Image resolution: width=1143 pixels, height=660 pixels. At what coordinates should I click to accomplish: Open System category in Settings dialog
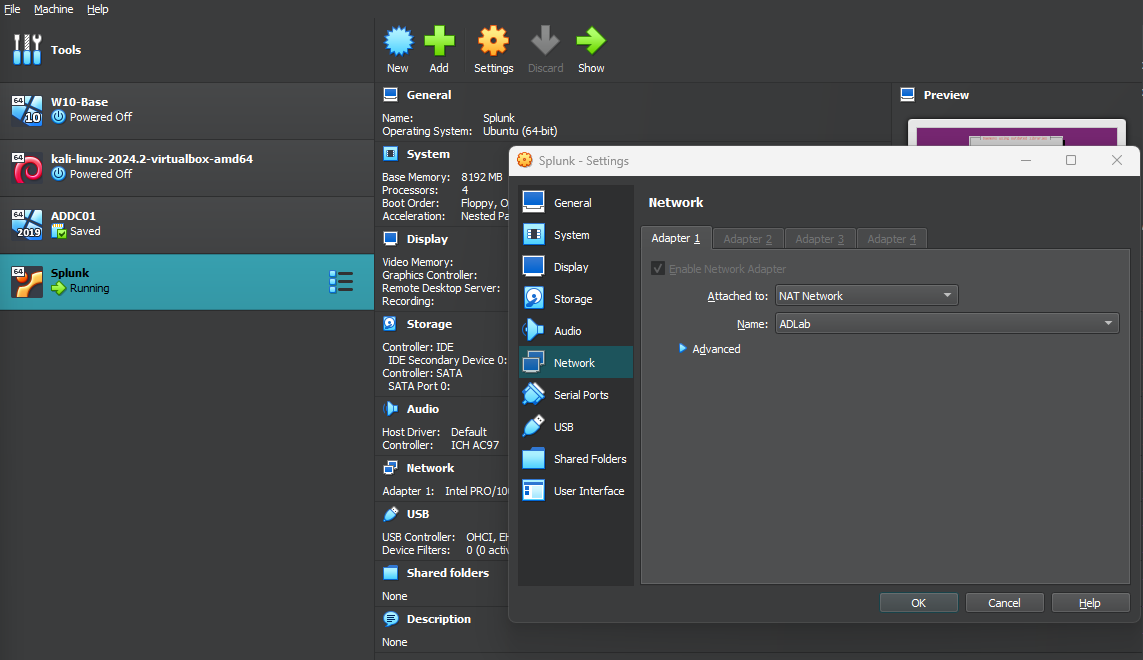click(x=575, y=235)
